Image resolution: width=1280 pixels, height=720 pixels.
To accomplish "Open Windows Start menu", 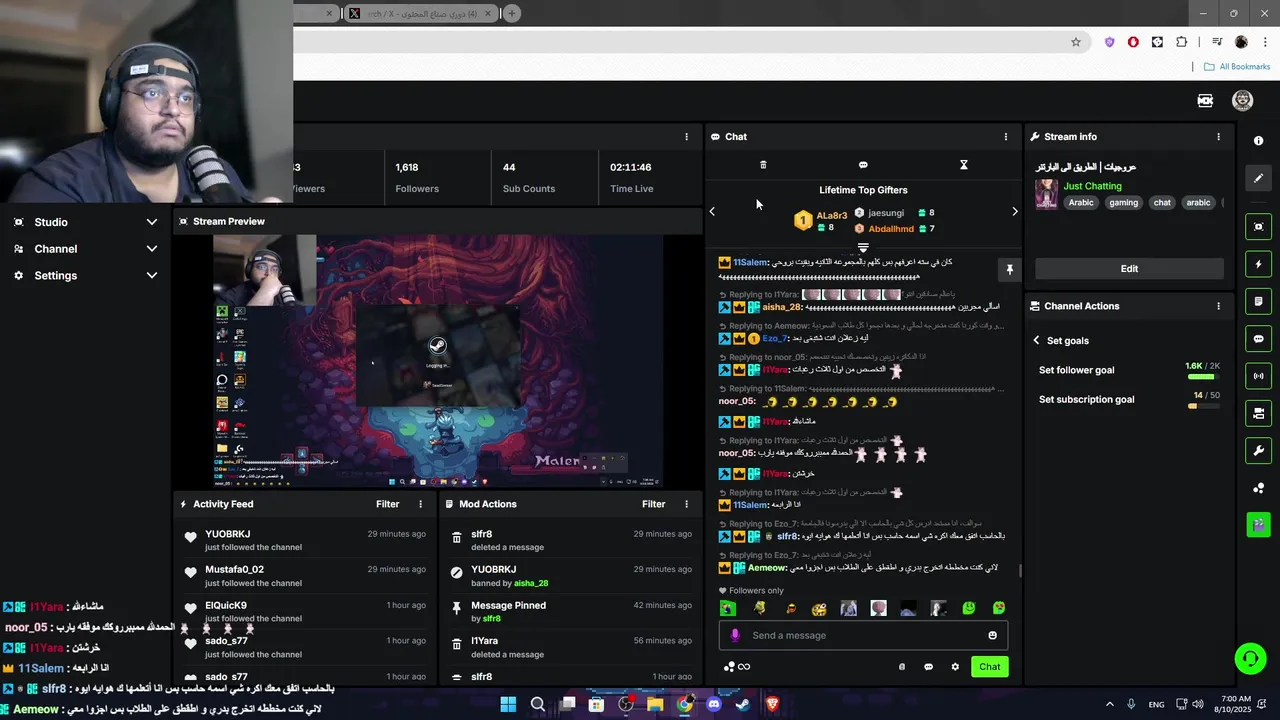I will click(508, 704).
